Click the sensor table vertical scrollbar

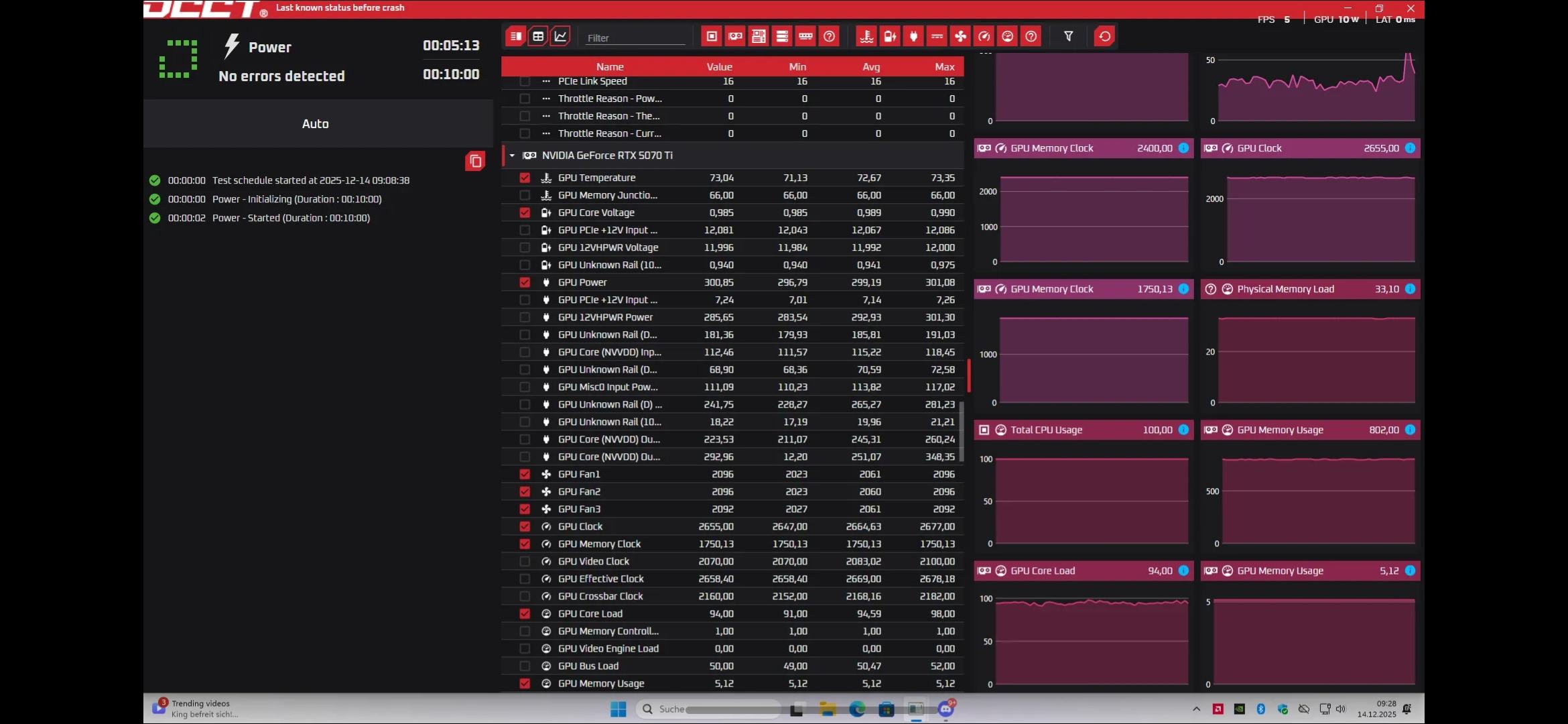962,432
